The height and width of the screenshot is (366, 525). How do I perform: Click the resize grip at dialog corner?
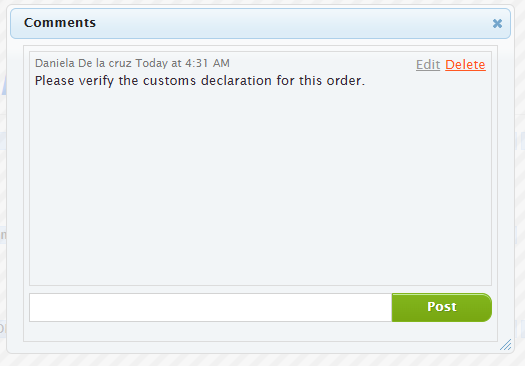coord(506,345)
